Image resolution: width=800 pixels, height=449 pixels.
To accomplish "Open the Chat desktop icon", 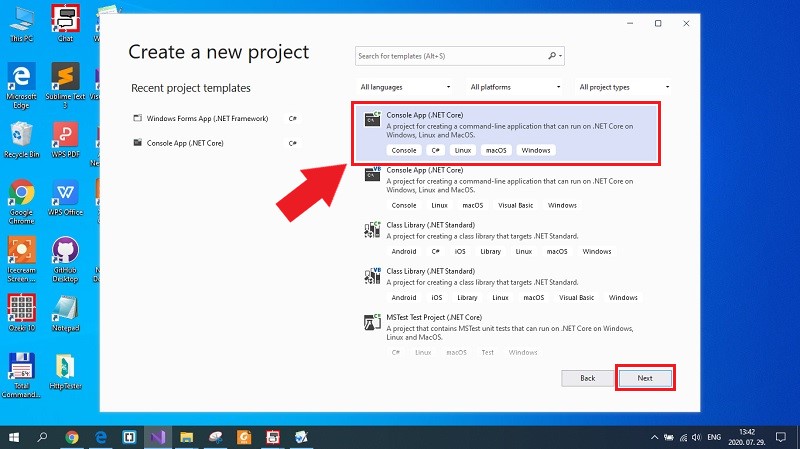I will point(65,23).
